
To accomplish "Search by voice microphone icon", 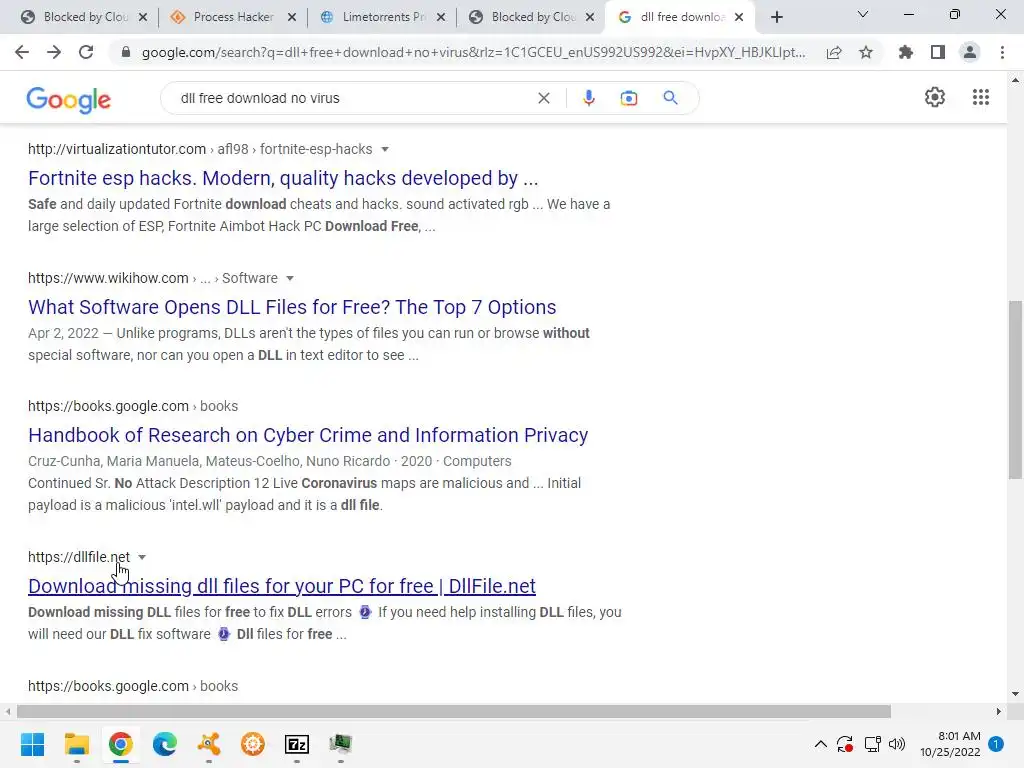I will pyautogui.click(x=588, y=98).
